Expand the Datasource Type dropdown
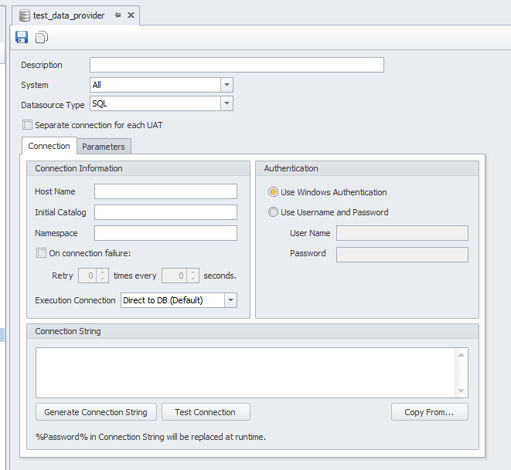 point(227,104)
